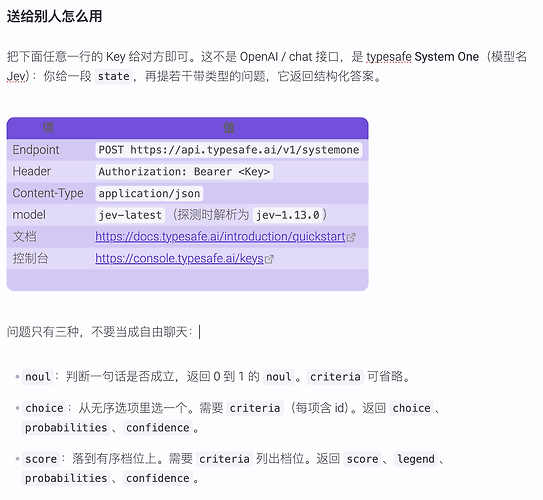The height and width of the screenshot is (500, 543).
Task: Open the console.typesafe.ai/keys link
Action: pyautogui.click(x=179, y=259)
